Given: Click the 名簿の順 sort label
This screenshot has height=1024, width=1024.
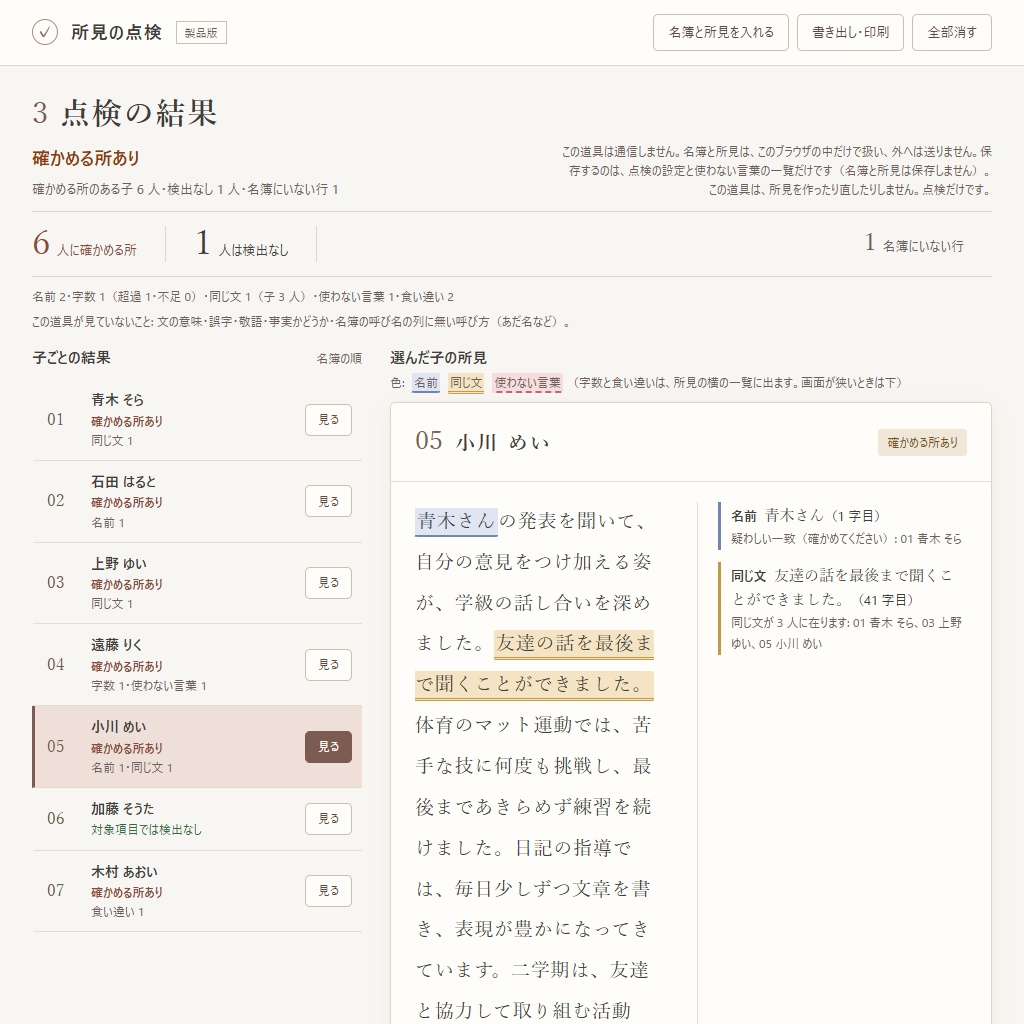Looking at the screenshot, I should click(339, 359).
